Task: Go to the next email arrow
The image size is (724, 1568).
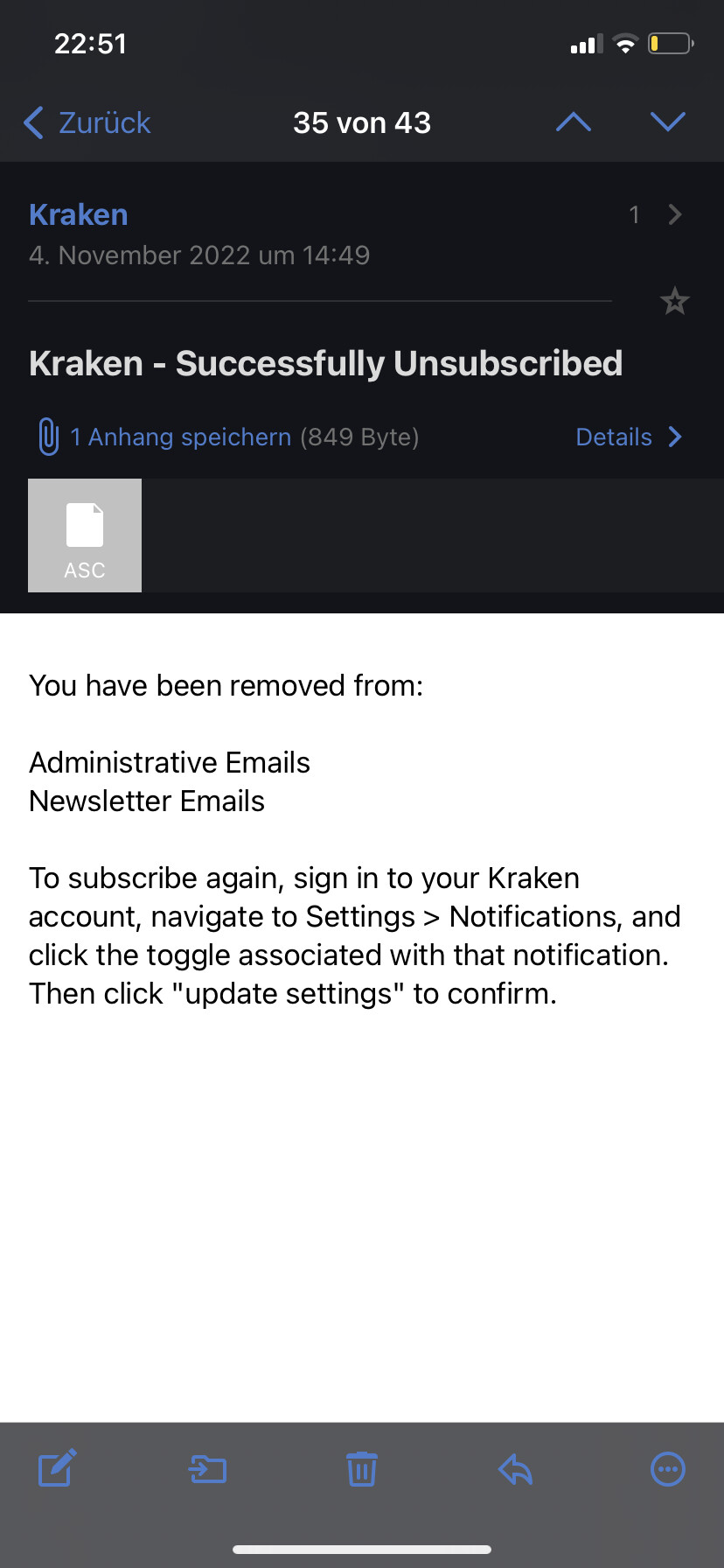Action: [668, 122]
